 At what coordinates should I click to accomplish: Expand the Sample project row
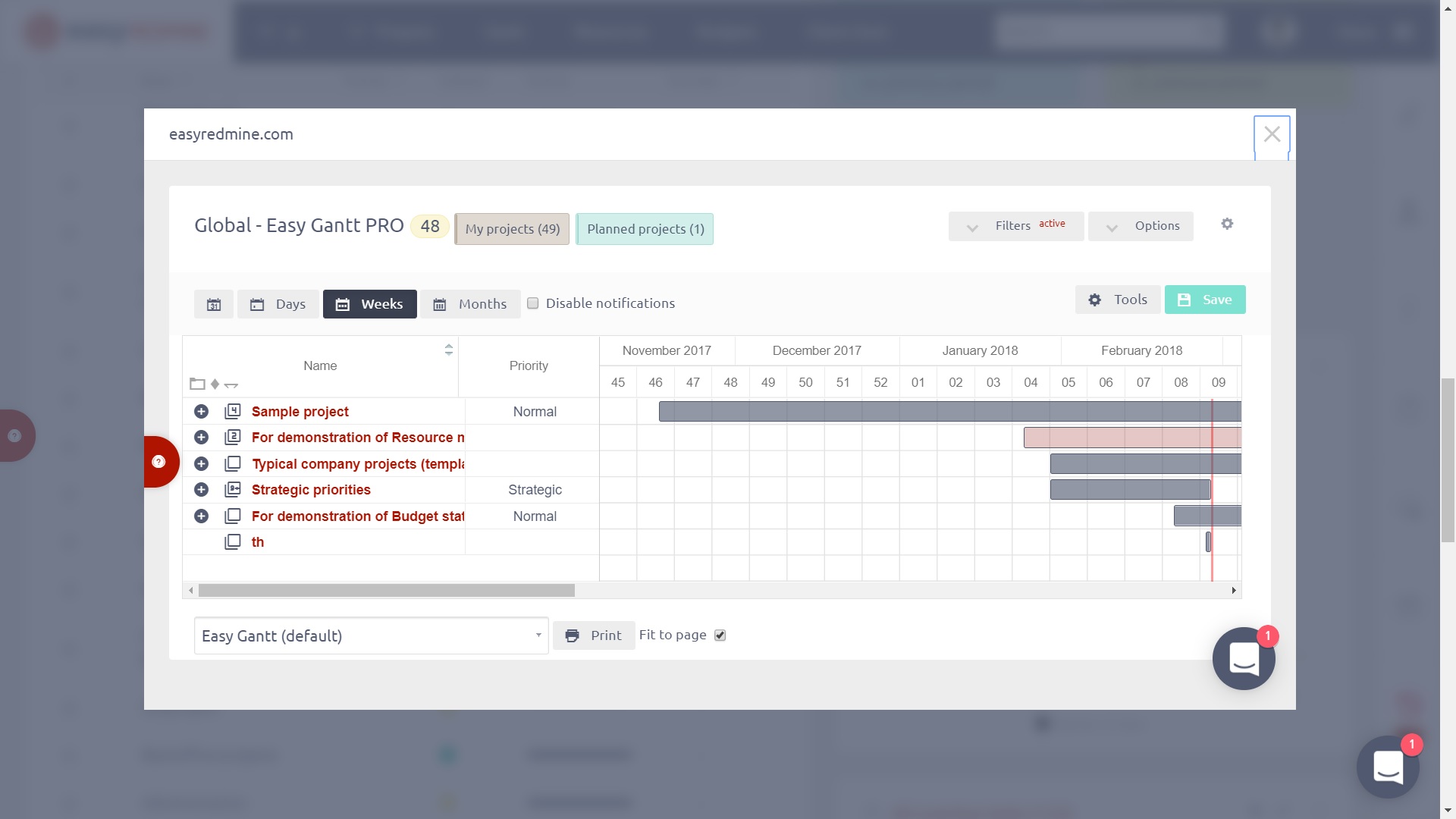click(x=201, y=411)
